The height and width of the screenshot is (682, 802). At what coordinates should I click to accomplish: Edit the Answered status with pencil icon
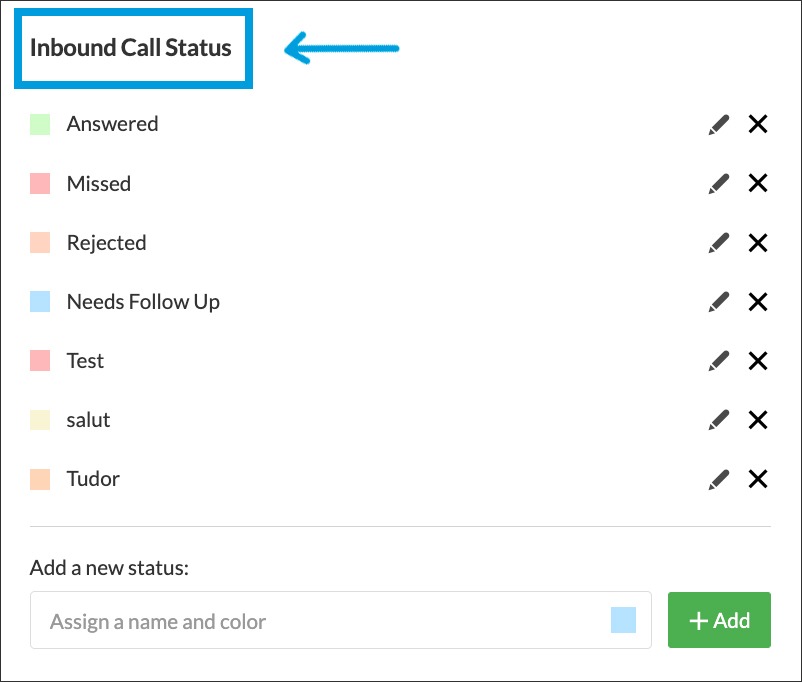pos(718,125)
